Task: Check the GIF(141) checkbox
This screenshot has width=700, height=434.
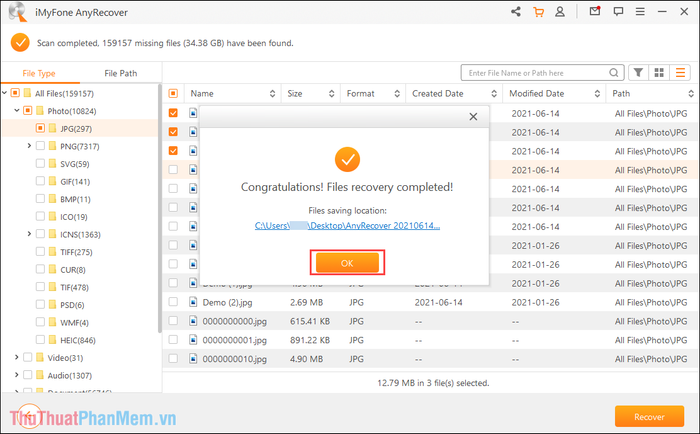Action: pos(40,181)
